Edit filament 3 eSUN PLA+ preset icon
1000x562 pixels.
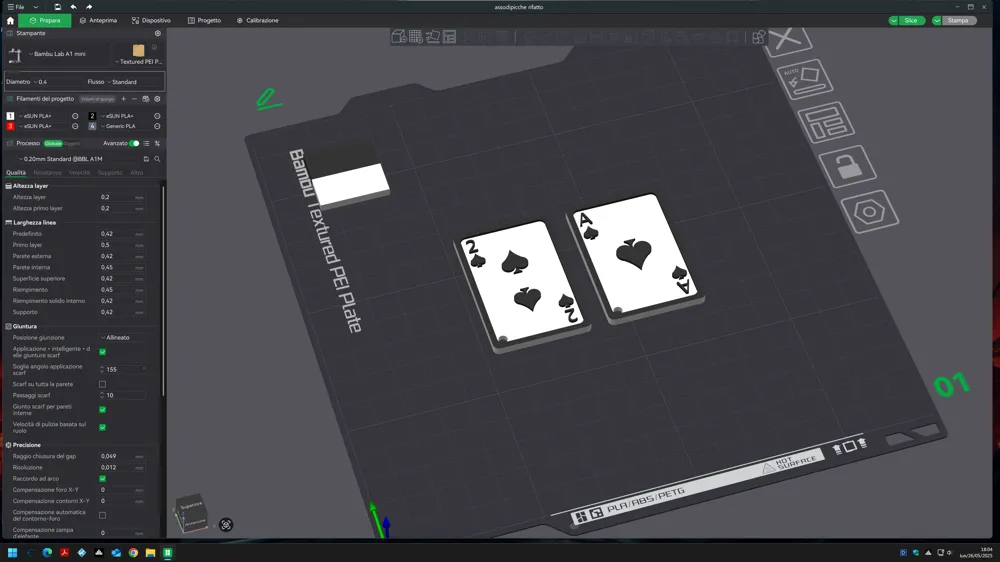pos(75,126)
